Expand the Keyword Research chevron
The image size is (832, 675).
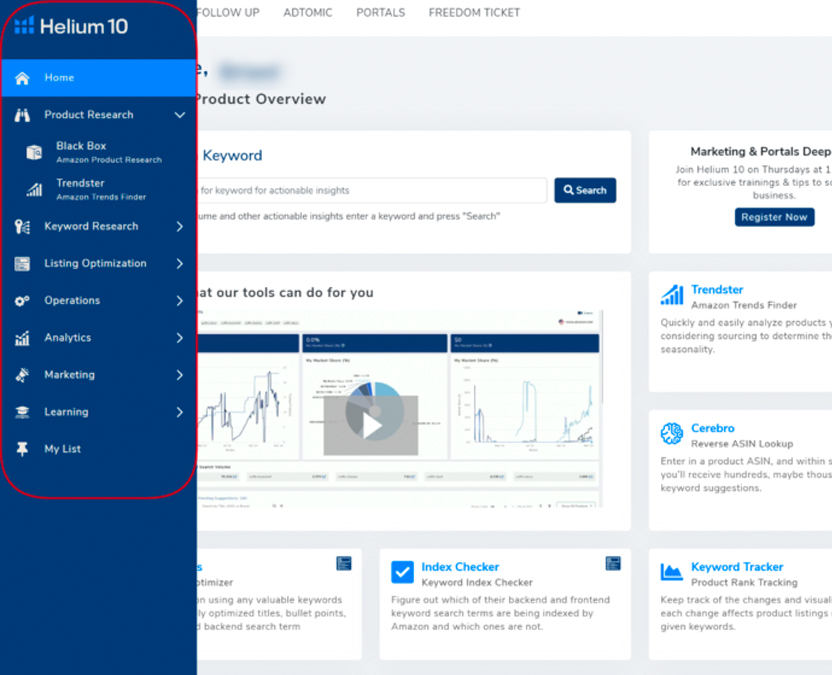180,227
